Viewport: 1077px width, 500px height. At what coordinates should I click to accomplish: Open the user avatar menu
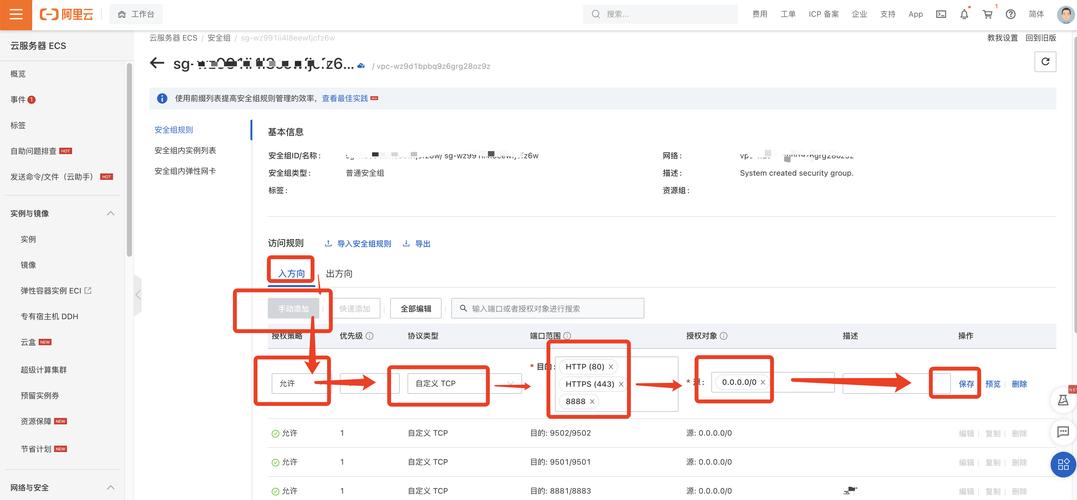point(1064,14)
